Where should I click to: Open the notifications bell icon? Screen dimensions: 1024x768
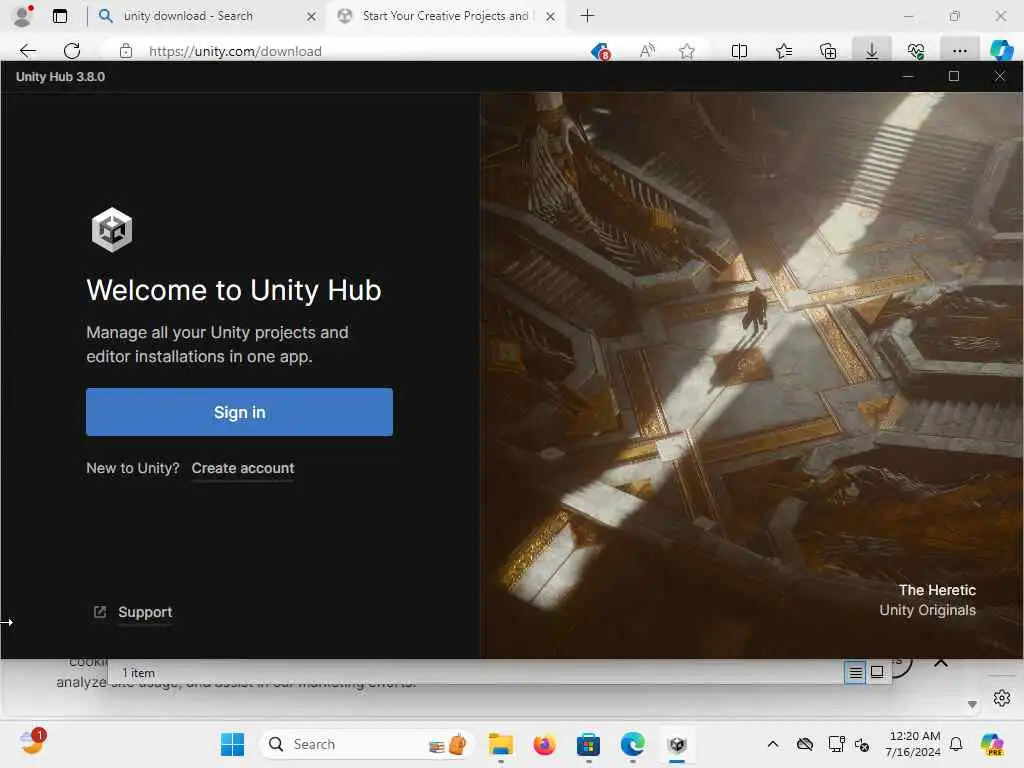(956, 744)
